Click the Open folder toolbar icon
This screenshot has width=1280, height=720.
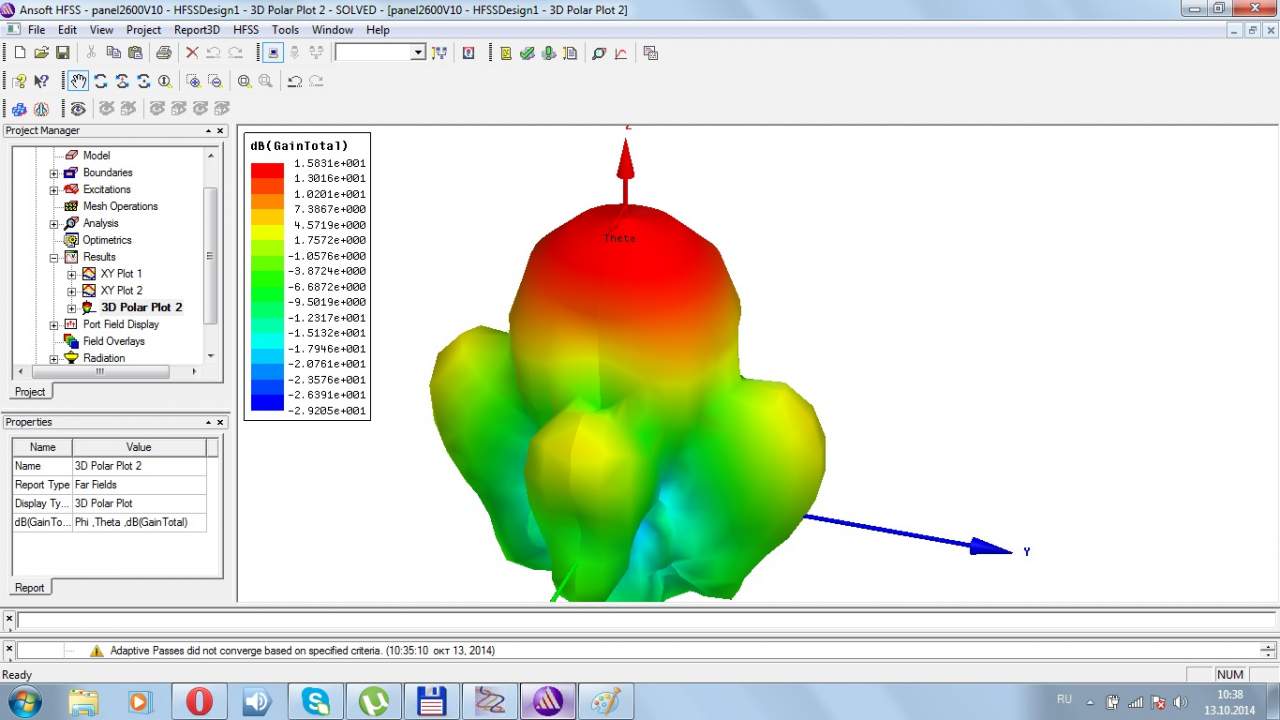41,53
